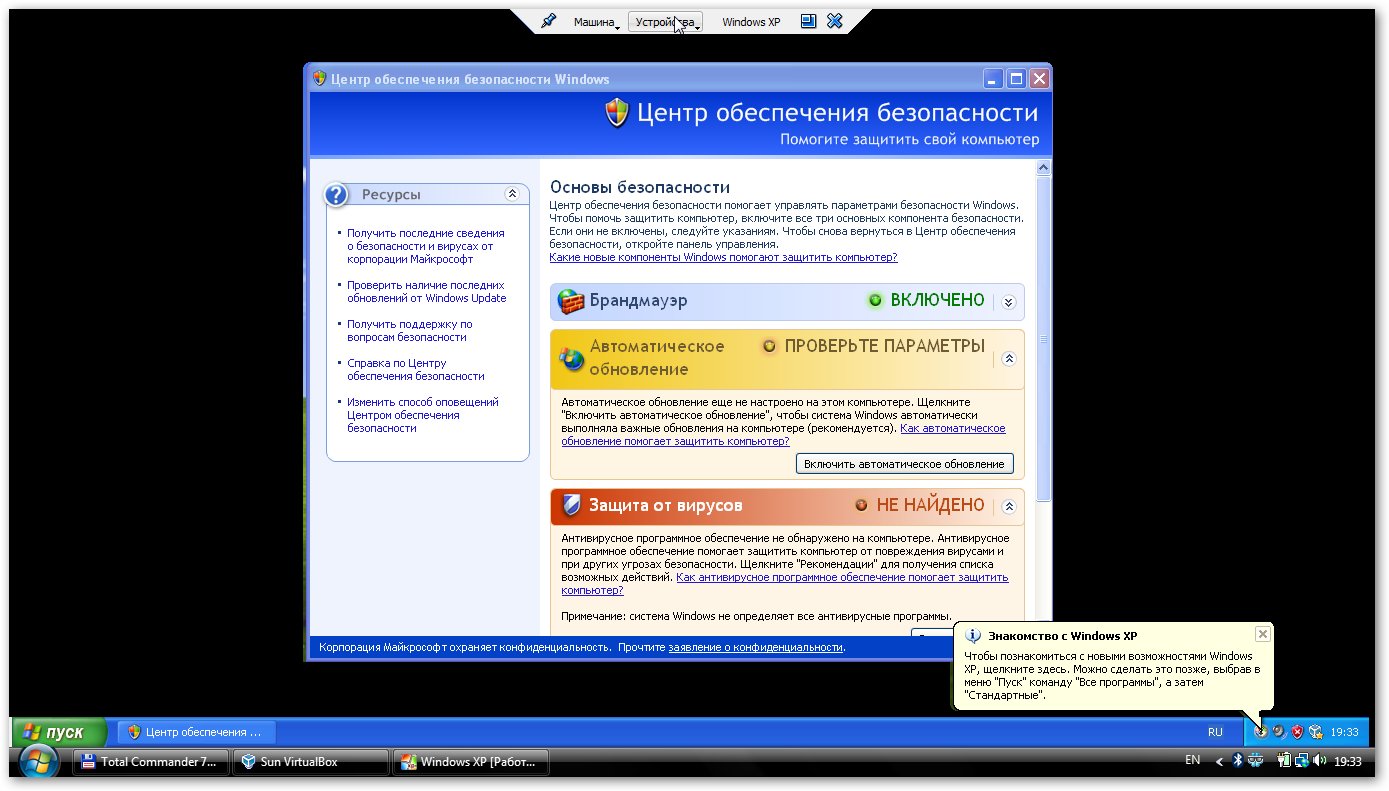Viewport: 1389px width, 791px height.
Task: Select Windows XP [Работ... host taskbar button
Action: tap(470, 762)
